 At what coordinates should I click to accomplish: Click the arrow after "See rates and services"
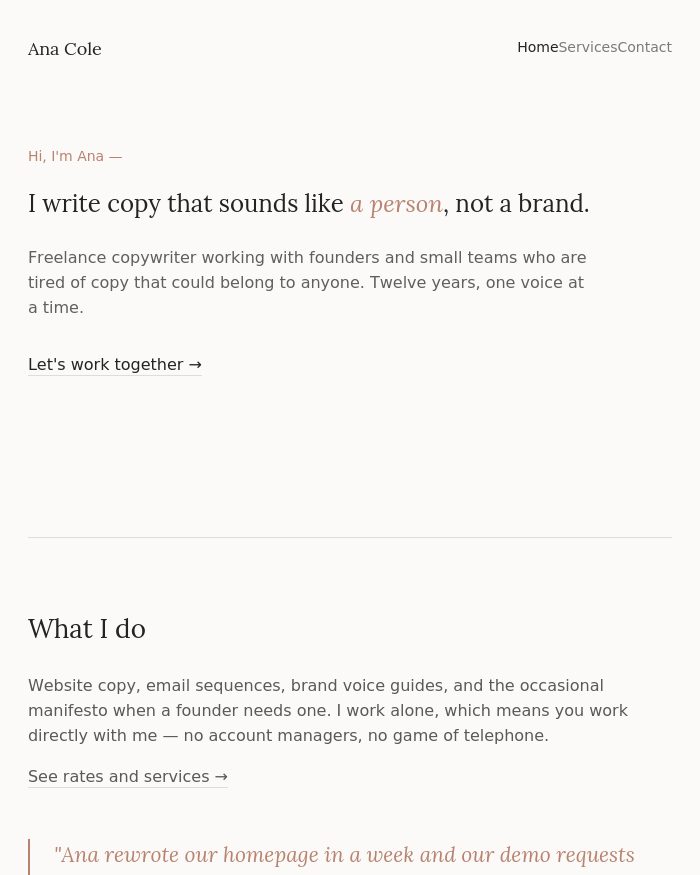(x=221, y=777)
